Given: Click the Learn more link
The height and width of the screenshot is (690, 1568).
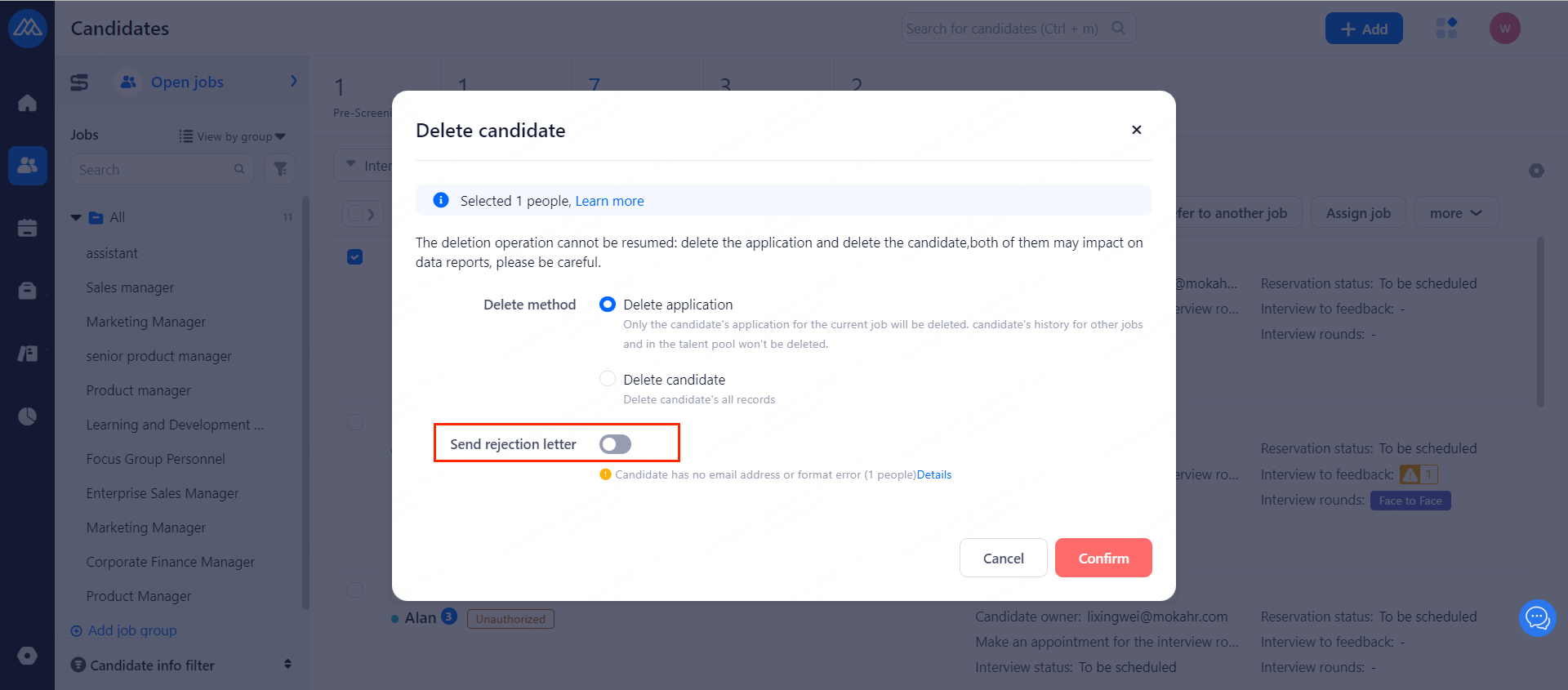Looking at the screenshot, I should tap(609, 201).
